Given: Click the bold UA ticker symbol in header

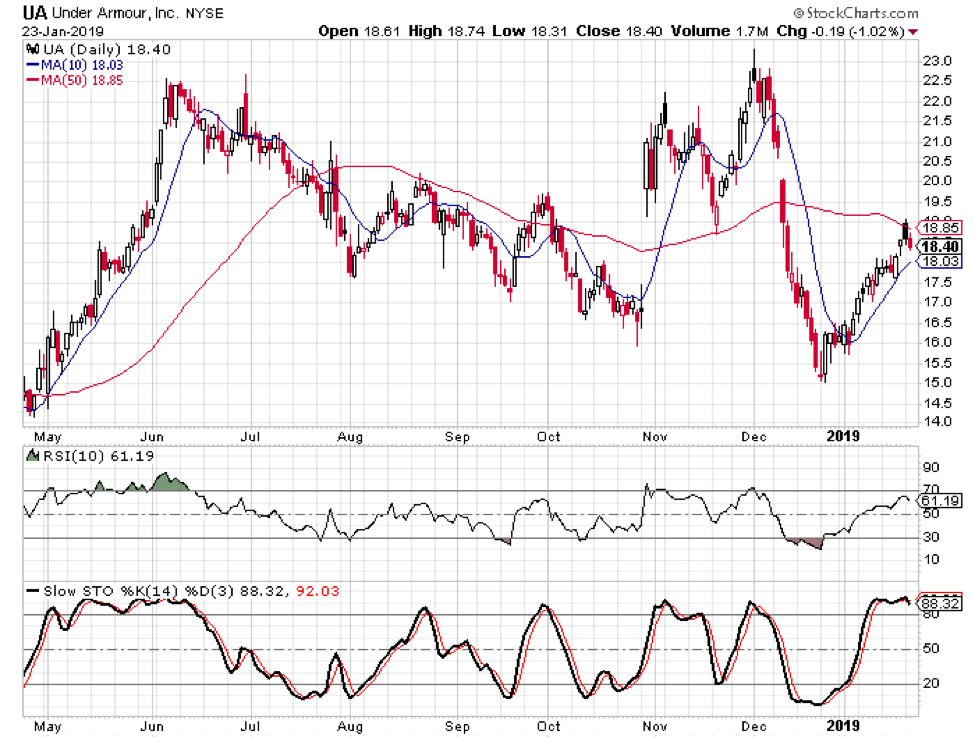Looking at the screenshot, I should (35, 12).
